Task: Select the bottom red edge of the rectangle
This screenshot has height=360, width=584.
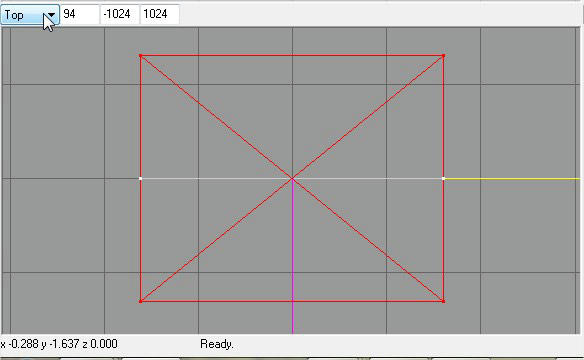Action: coord(292,301)
